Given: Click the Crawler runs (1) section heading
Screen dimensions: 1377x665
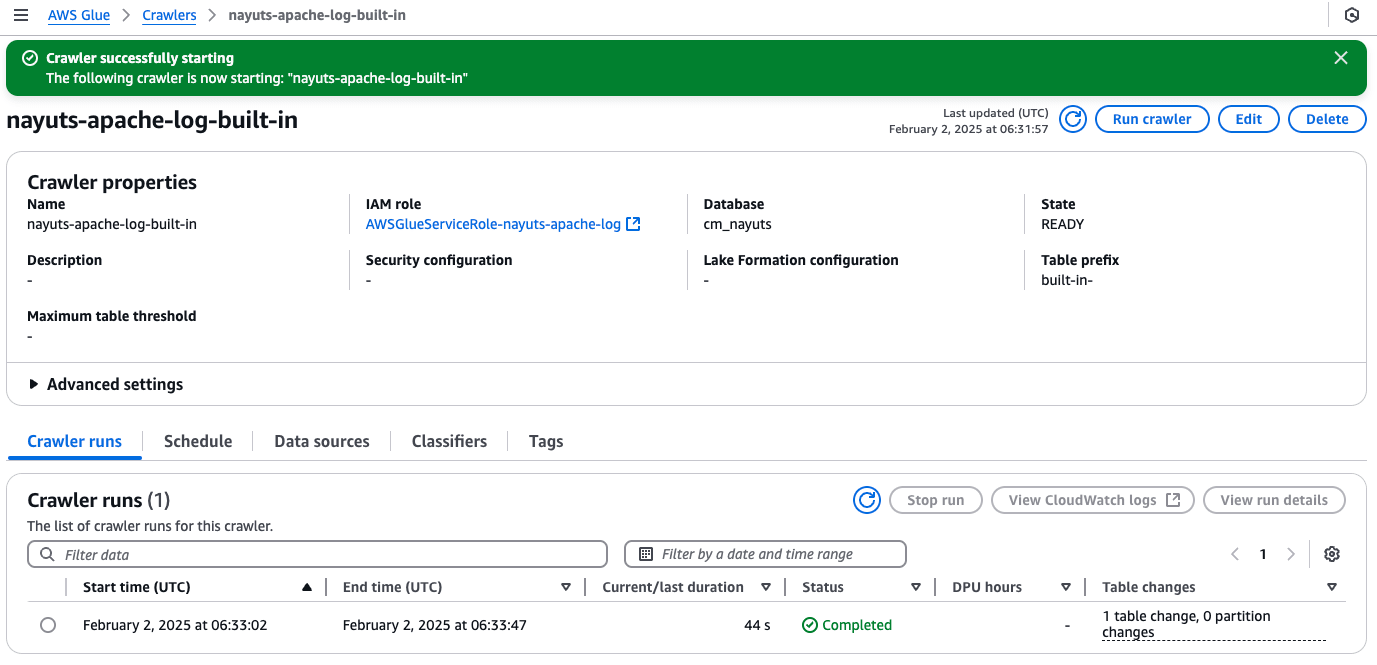Looking at the screenshot, I should [99, 500].
